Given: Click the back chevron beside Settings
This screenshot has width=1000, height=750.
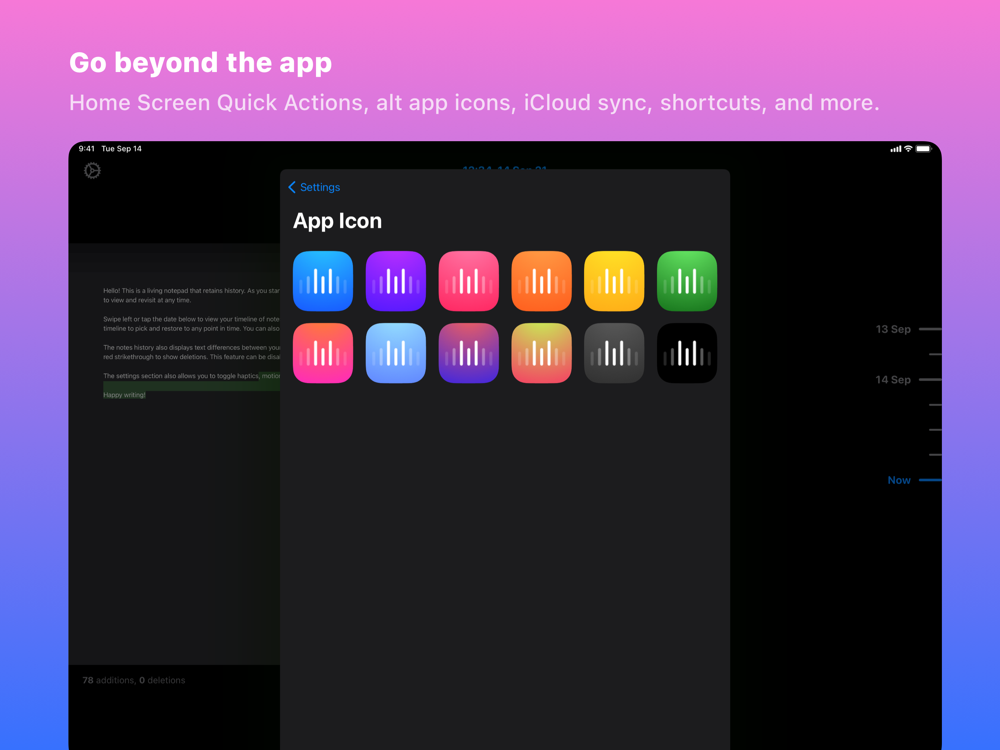Looking at the screenshot, I should click(x=292, y=187).
